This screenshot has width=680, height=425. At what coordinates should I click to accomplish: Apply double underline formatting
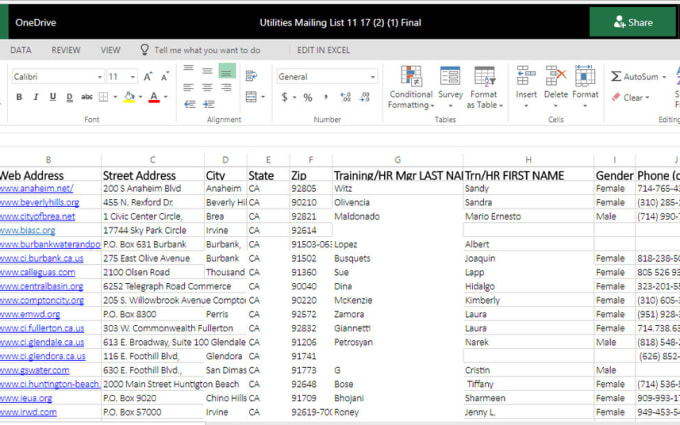(69, 97)
